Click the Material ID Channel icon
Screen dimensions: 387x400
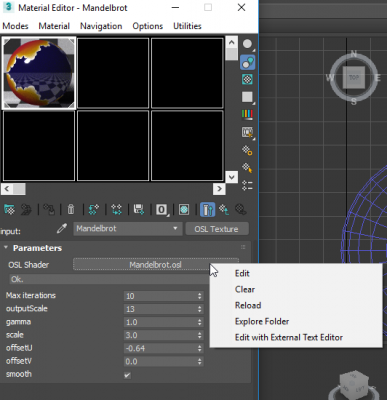162,210
